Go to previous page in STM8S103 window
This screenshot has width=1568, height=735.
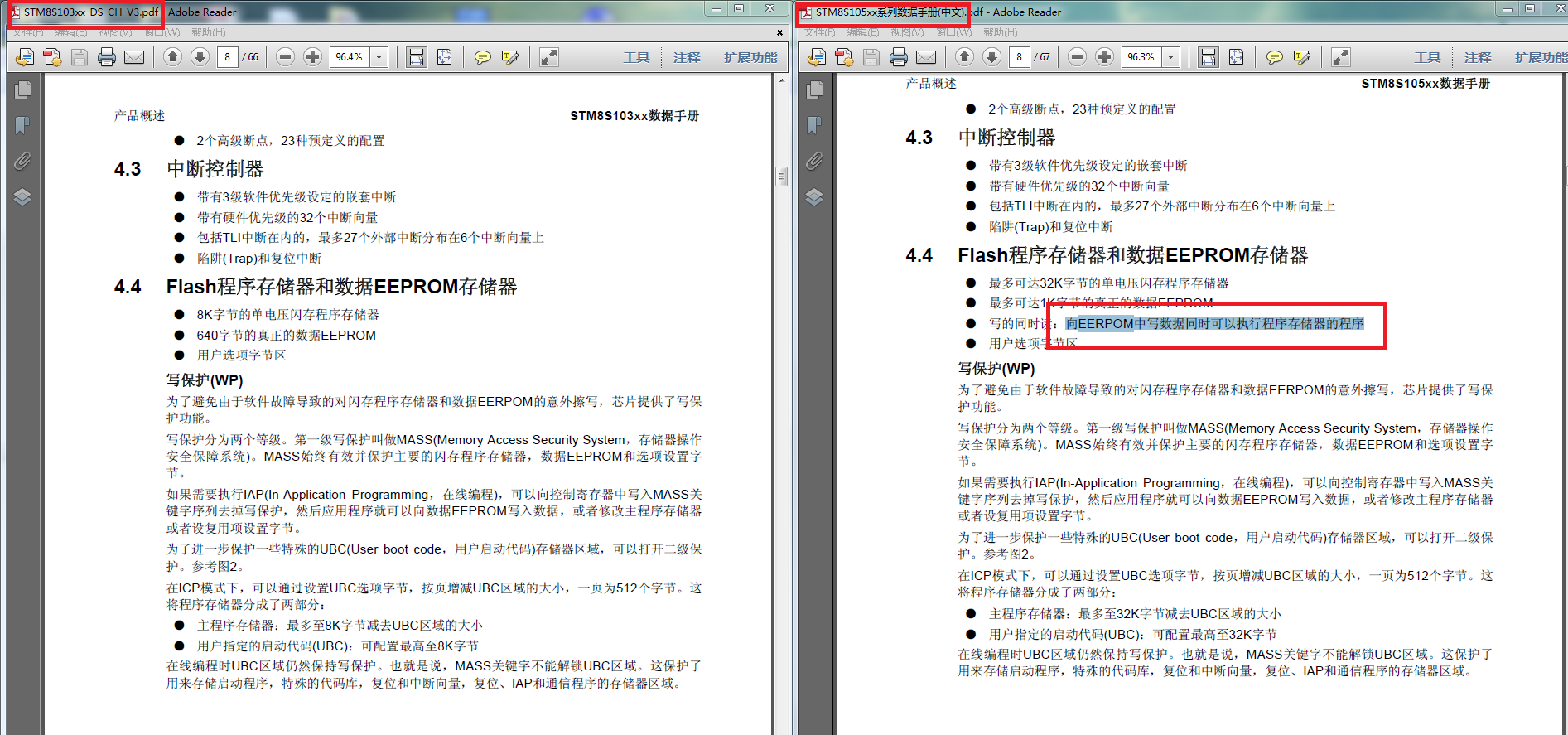click(172, 56)
